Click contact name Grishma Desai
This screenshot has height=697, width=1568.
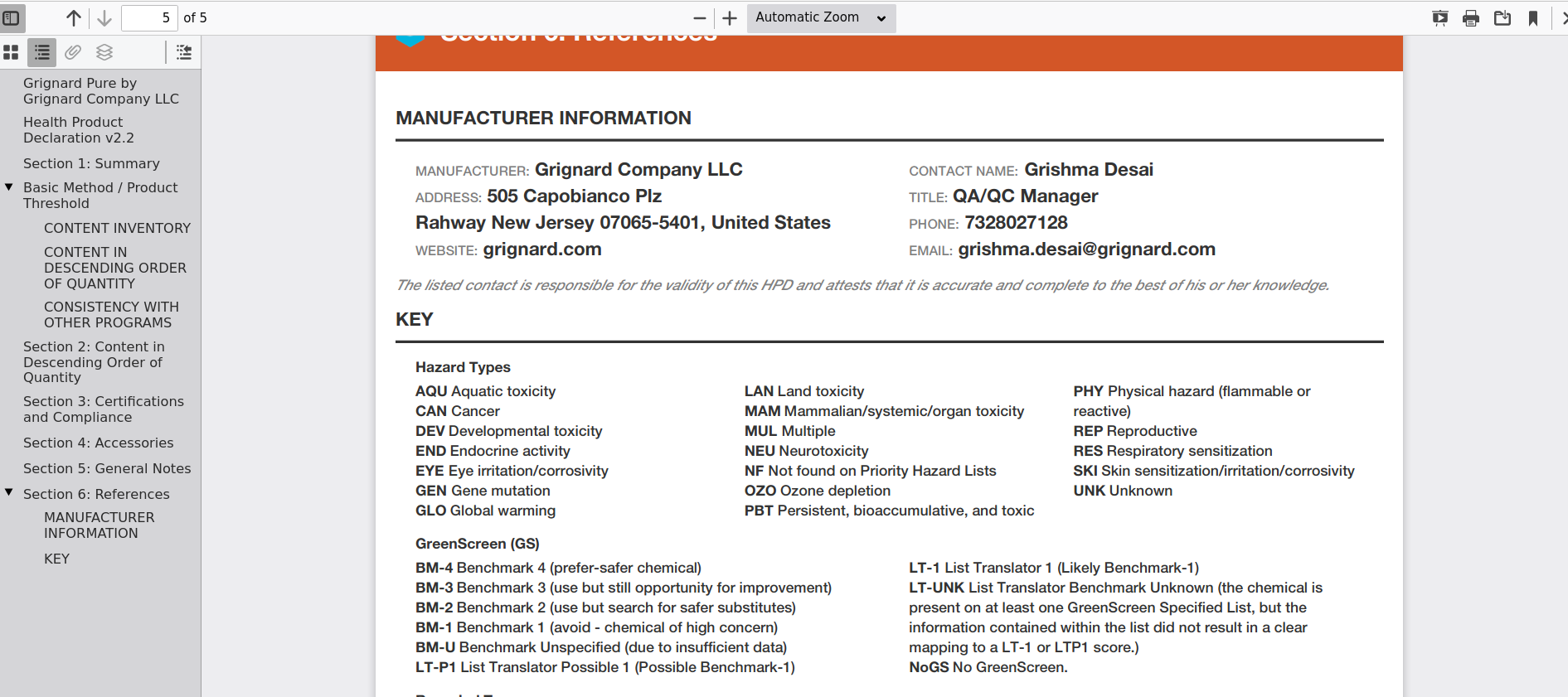[1089, 170]
